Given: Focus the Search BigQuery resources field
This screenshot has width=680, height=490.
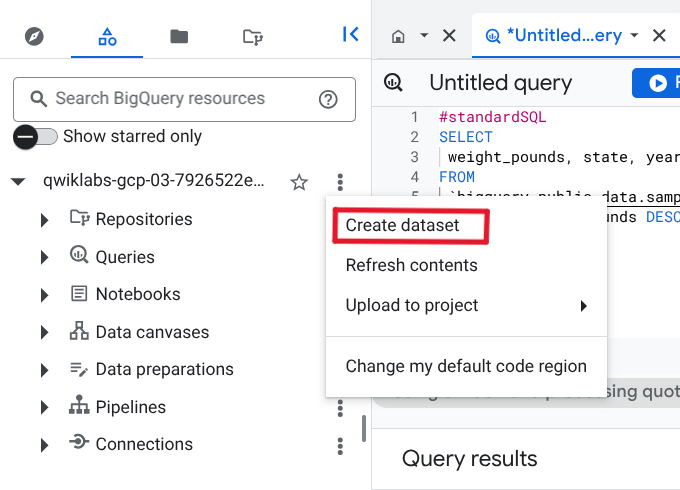Looking at the screenshot, I should (184, 99).
